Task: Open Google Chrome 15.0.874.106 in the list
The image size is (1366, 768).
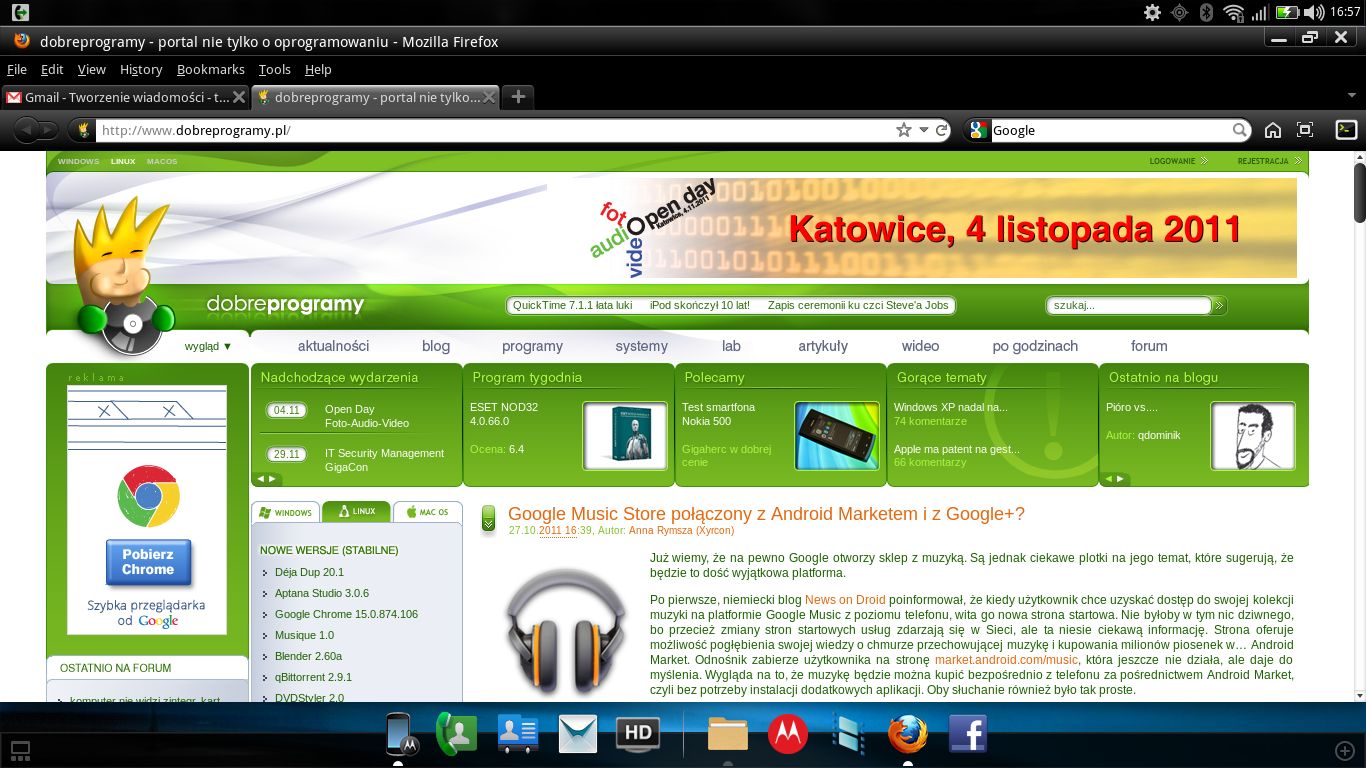Action: pyautogui.click(x=346, y=614)
